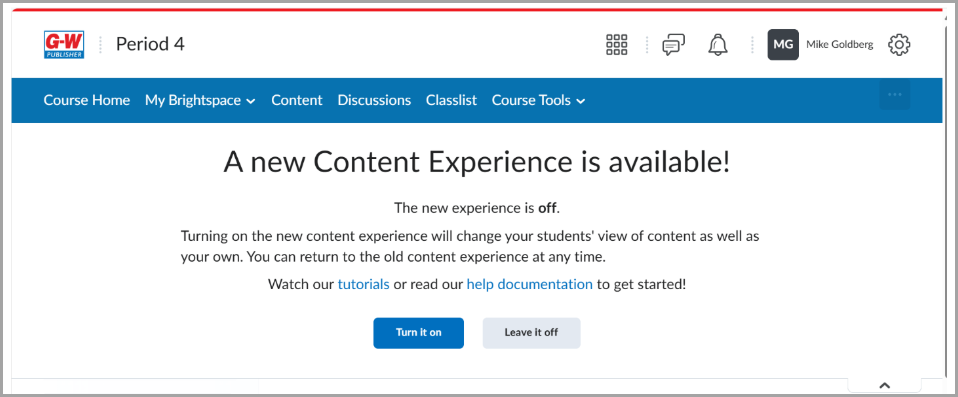Open the Classlist navigation item

pyautogui.click(x=452, y=100)
